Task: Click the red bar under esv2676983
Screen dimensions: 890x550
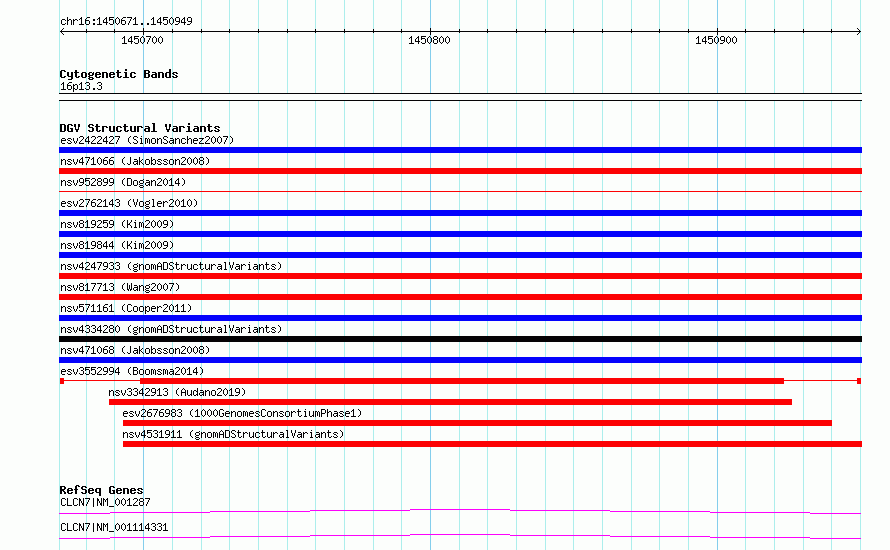Action: click(477, 423)
